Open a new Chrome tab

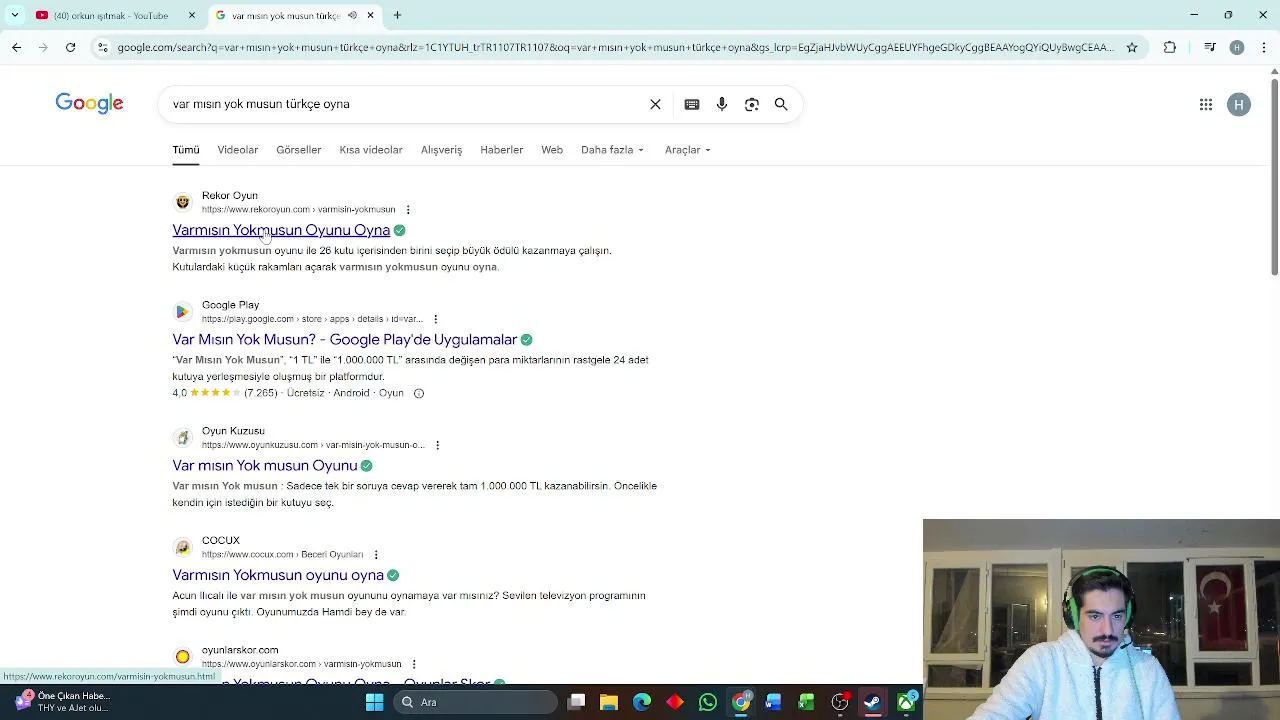coord(397,15)
